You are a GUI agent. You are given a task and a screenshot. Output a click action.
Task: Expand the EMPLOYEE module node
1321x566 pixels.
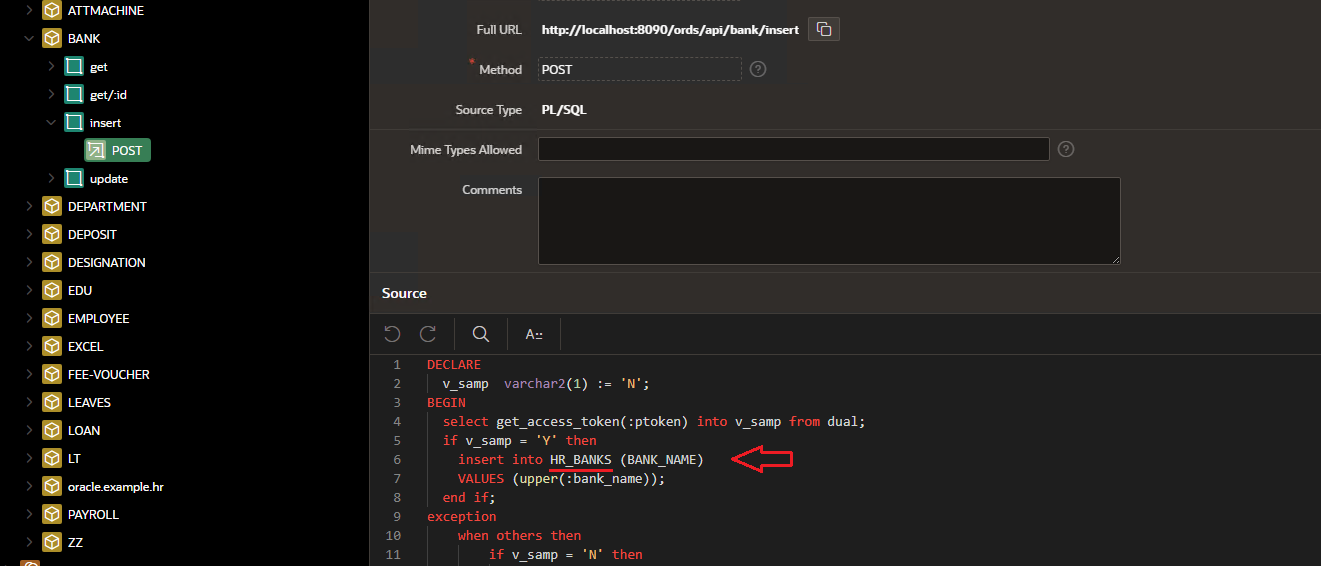pyautogui.click(x=29, y=319)
